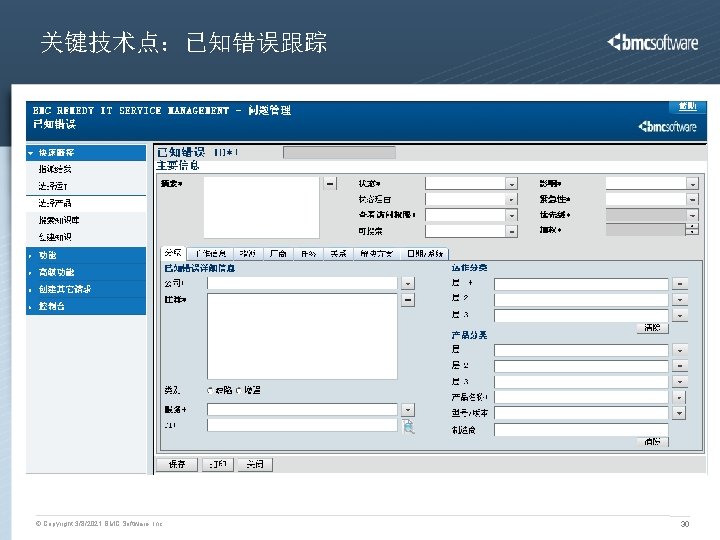
Task: Open the 公司 dropdown arrow
Action: (408, 283)
